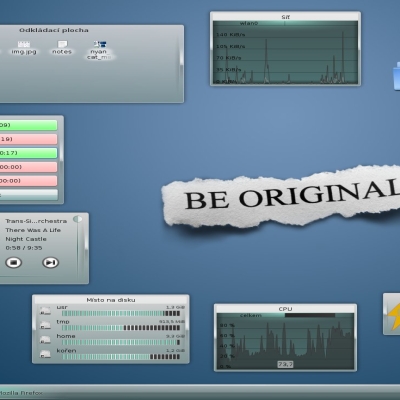Click the home partition drive icon
Viewport: 400px width, 400px height.
pos(45,339)
